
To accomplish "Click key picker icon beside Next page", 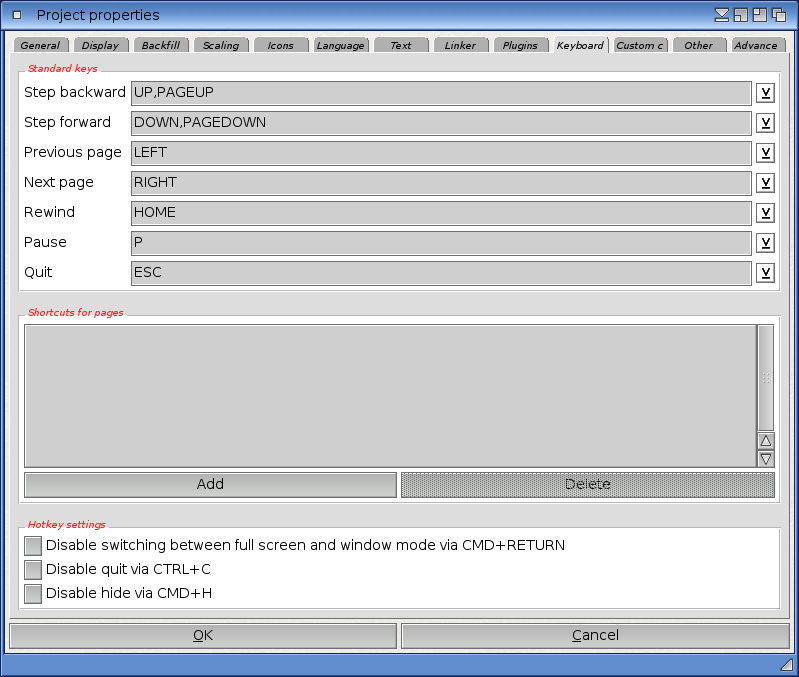I will point(765,183).
